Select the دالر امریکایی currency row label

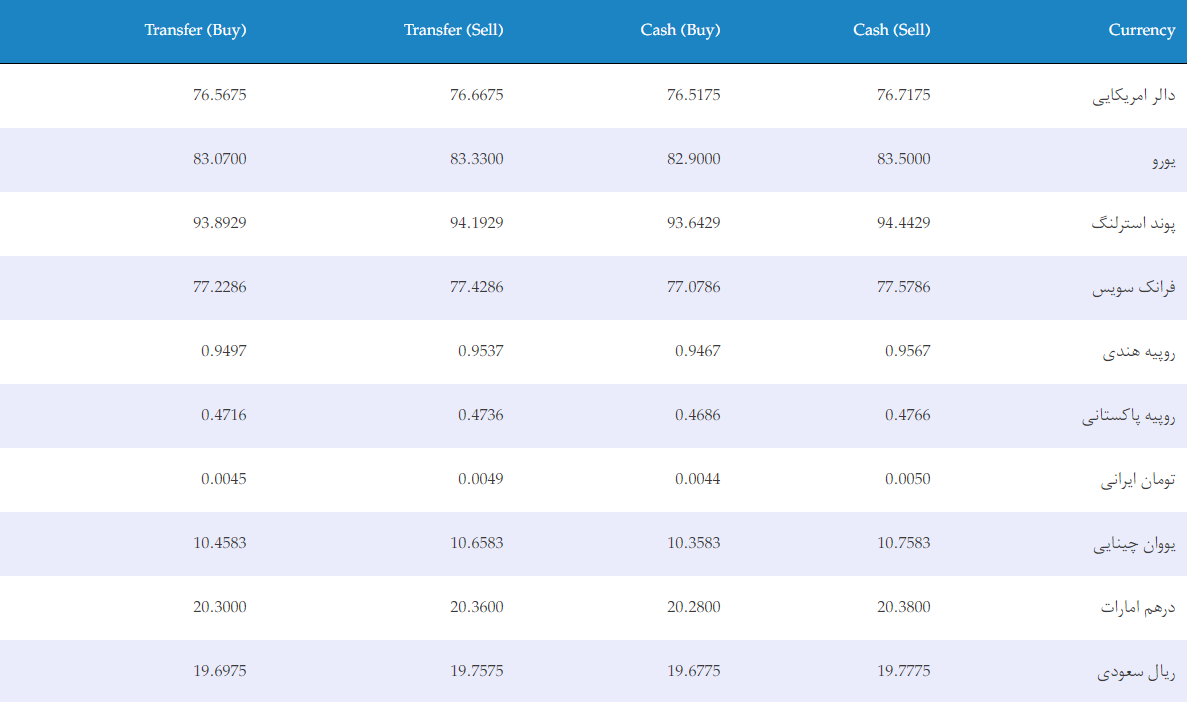tap(1133, 96)
